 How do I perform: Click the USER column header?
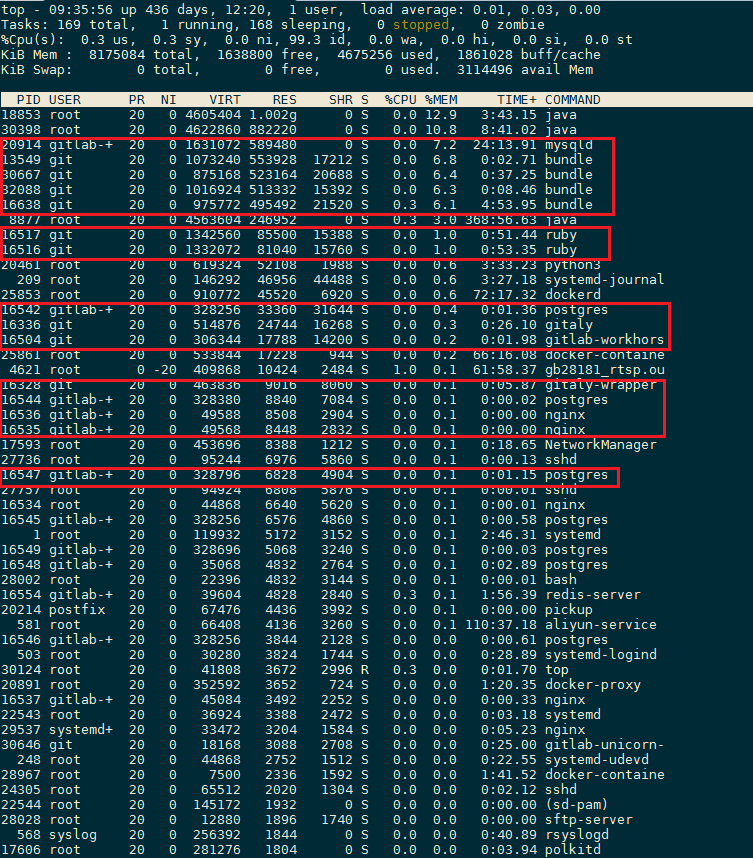click(x=65, y=100)
